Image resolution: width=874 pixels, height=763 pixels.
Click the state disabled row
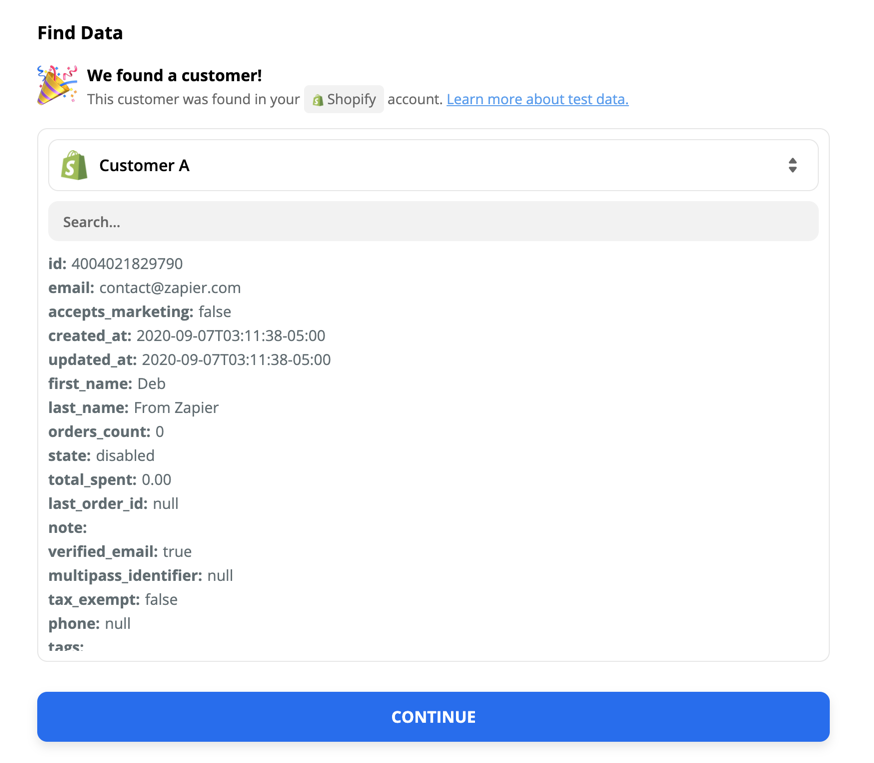(x=101, y=455)
